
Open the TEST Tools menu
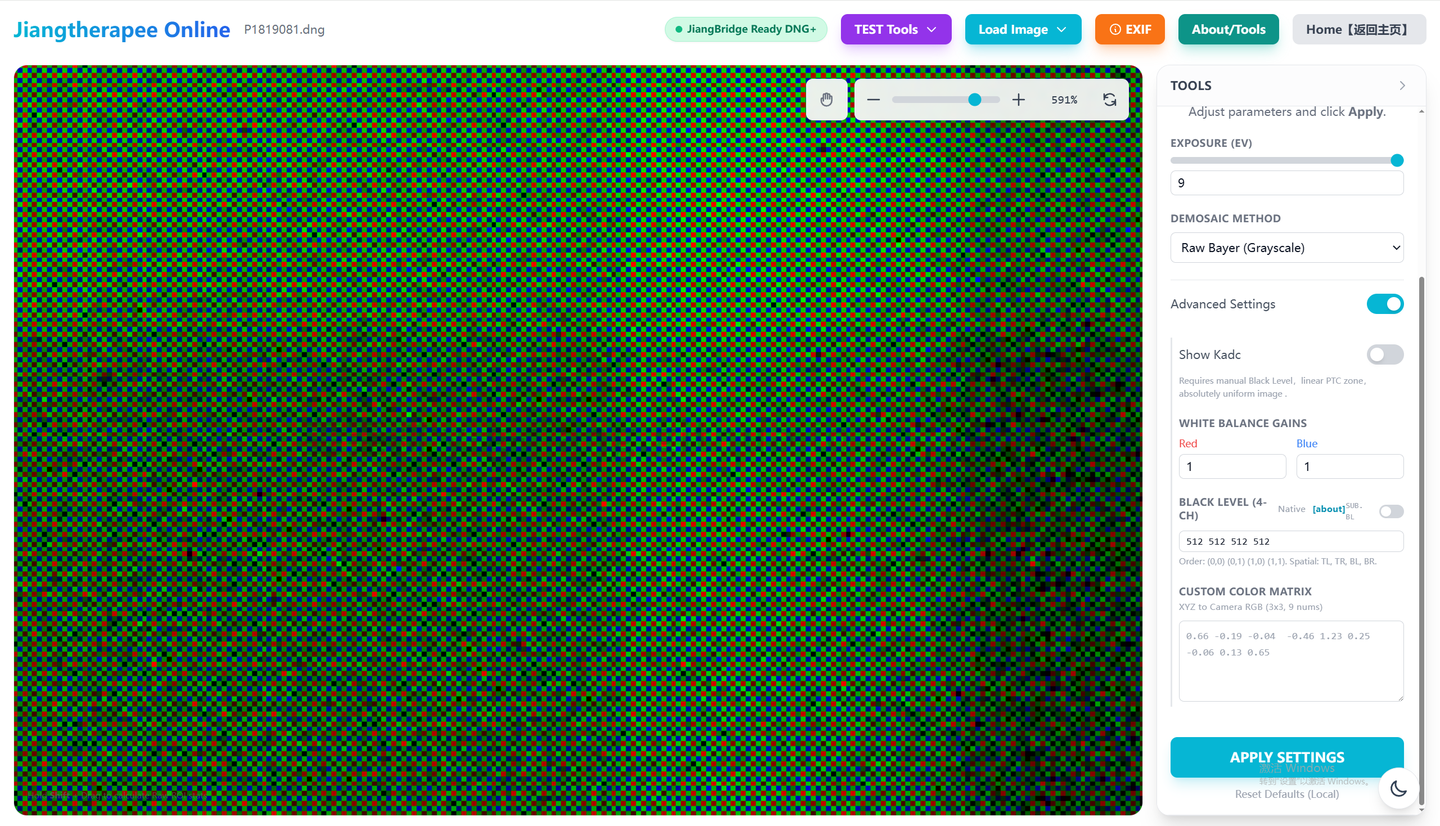(x=895, y=29)
